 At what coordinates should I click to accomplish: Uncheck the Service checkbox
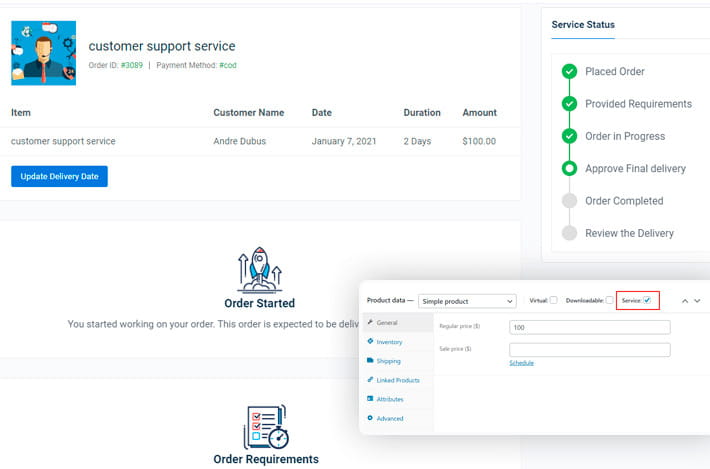(x=647, y=300)
